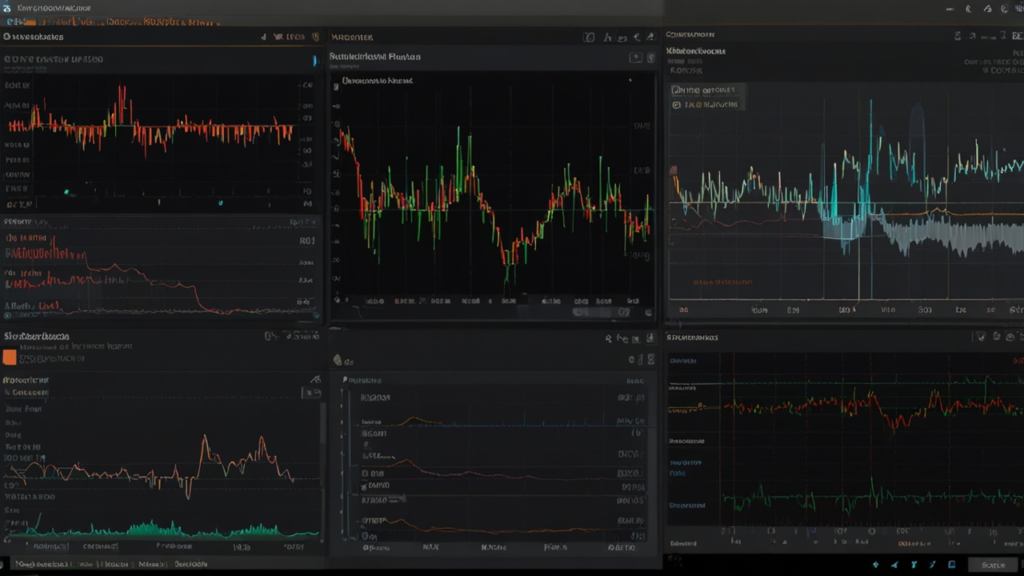Click the app logo in the title bar

(x=7, y=8)
